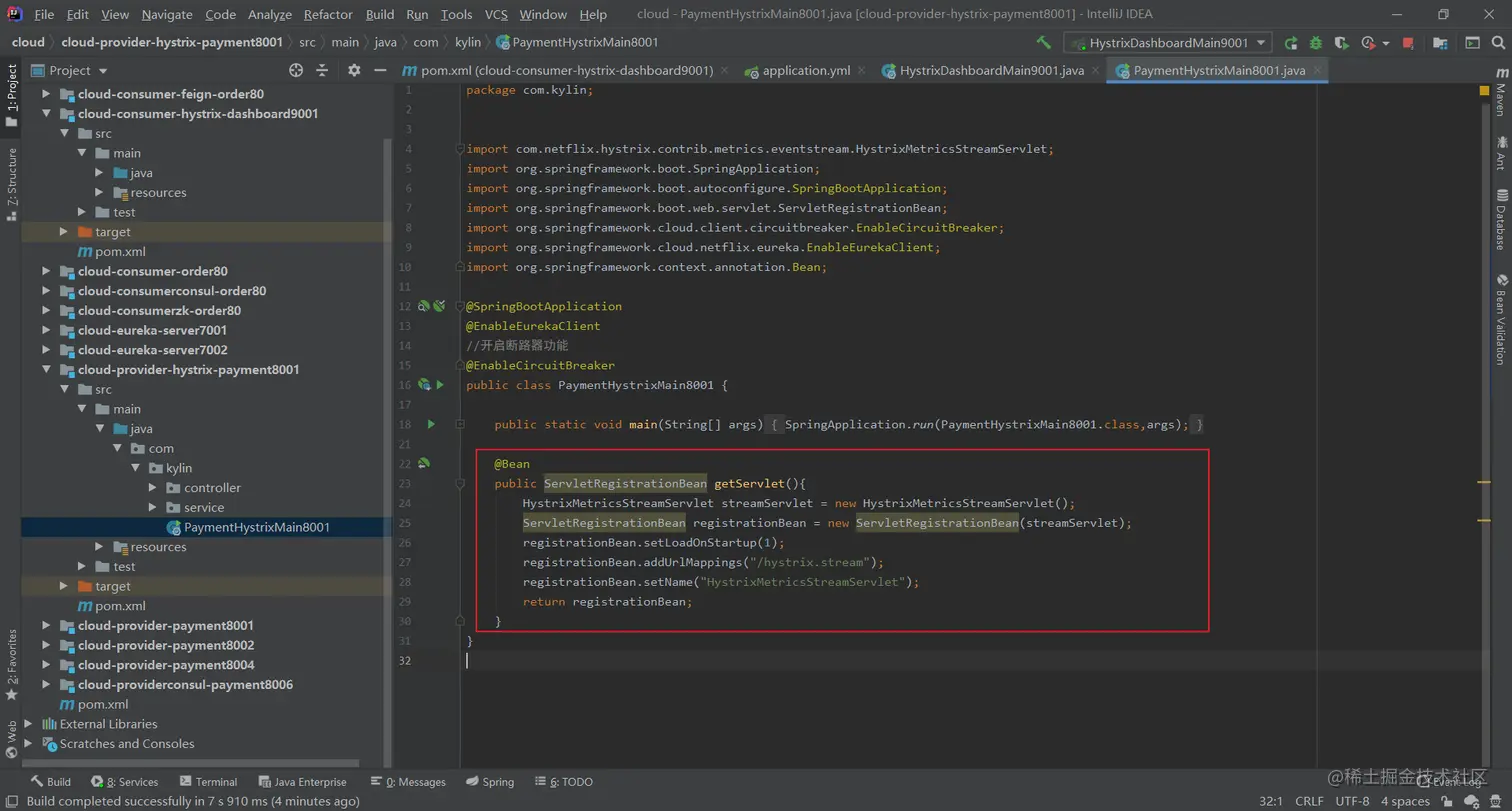Stop the running application with red square

click(x=1408, y=43)
